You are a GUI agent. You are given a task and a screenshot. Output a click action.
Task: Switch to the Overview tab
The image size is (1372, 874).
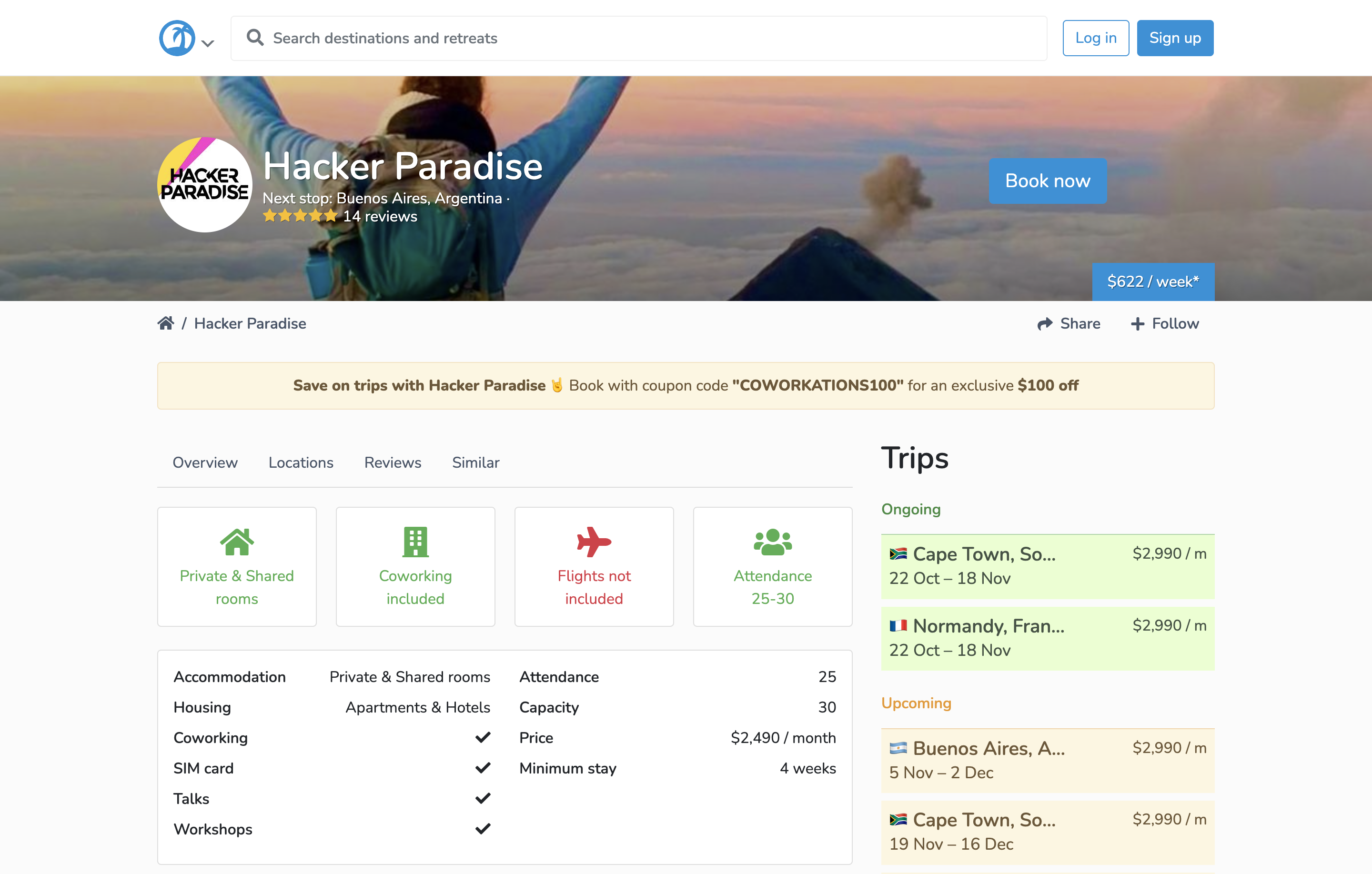(205, 462)
